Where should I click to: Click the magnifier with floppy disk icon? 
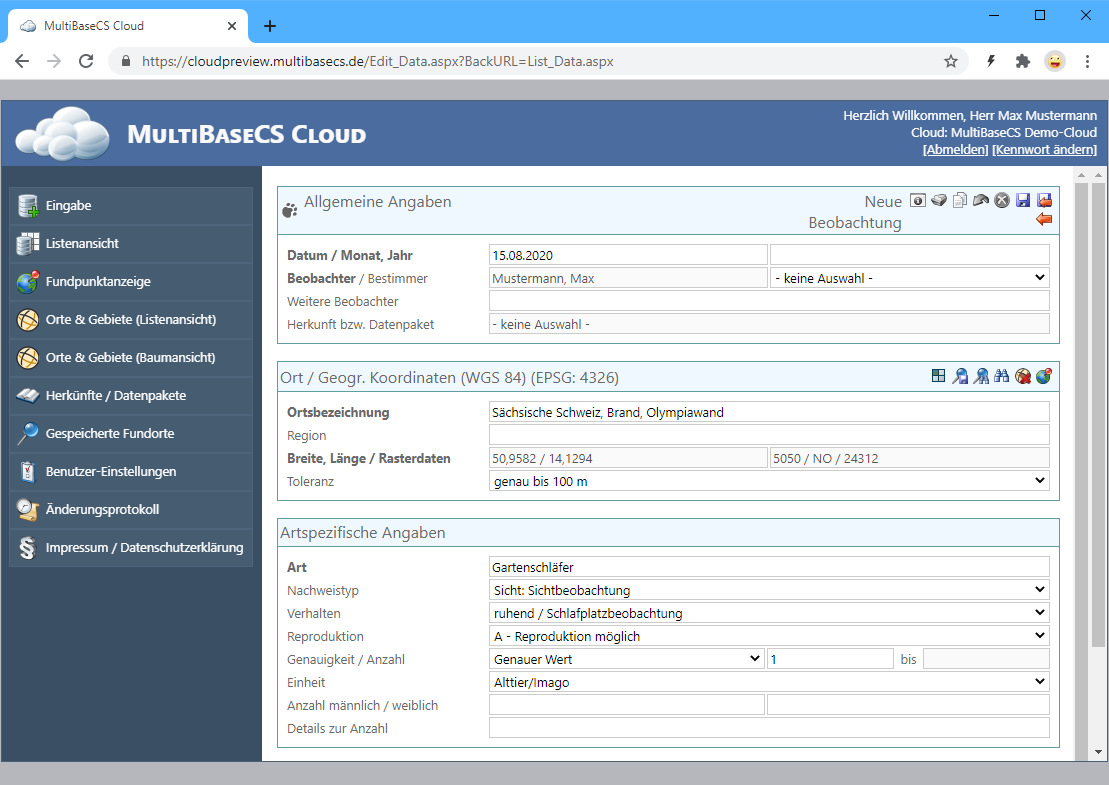click(960, 376)
